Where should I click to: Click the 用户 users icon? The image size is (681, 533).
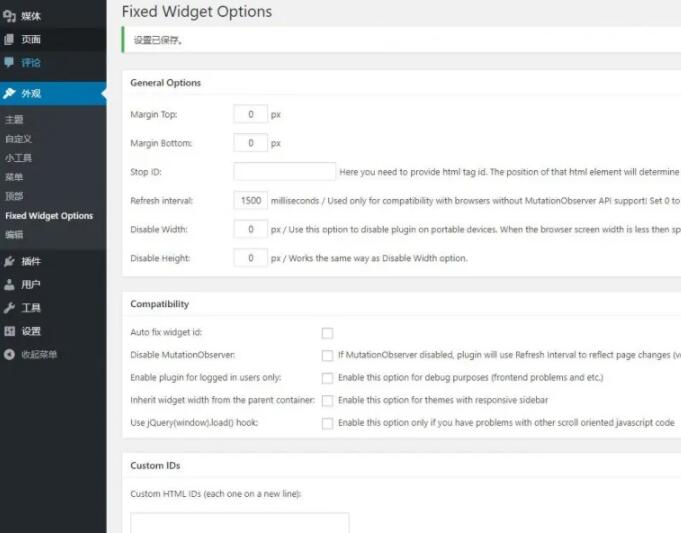coord(9,285)
